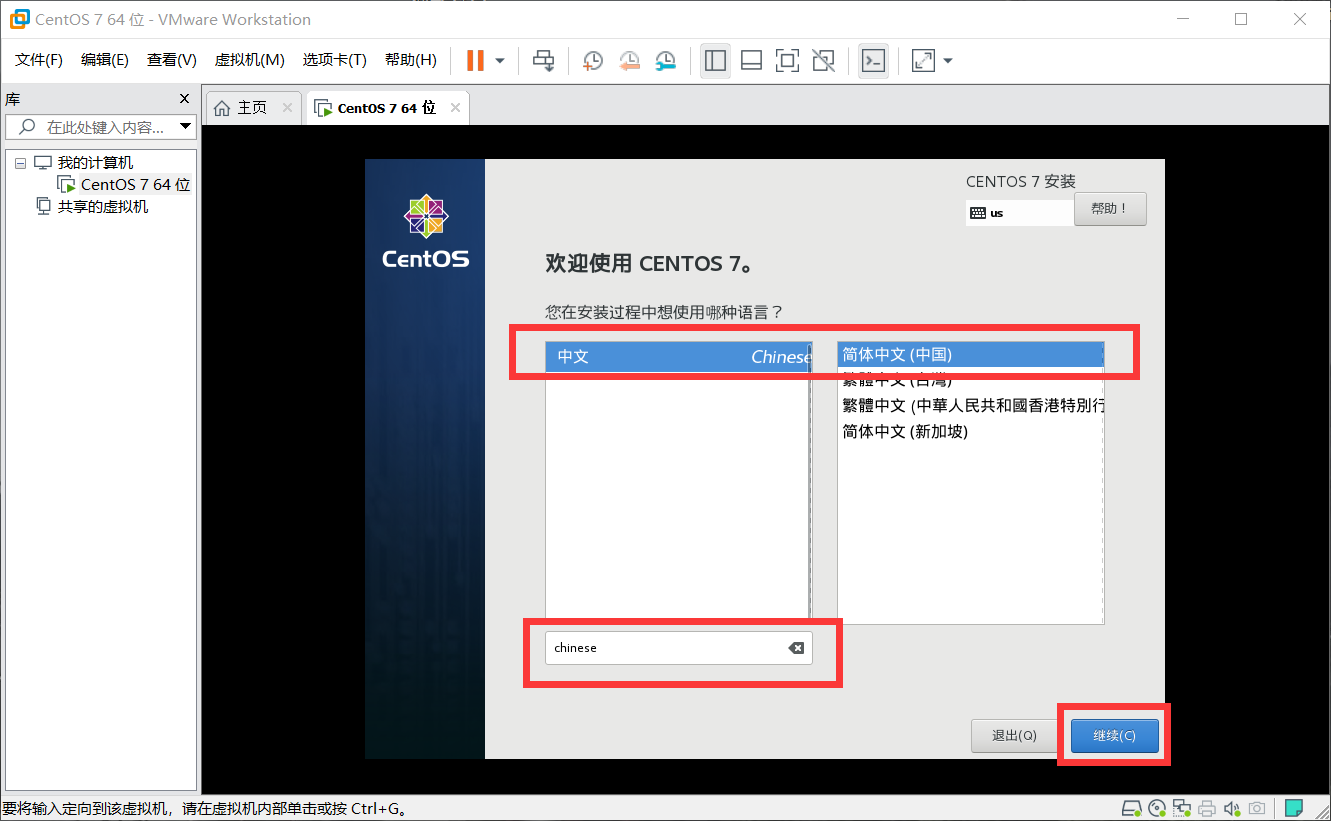The height and width of the screenshot is (821, 1331).
Task: Click the VMware Workstation title bar logo
Action: click(18, 19)
